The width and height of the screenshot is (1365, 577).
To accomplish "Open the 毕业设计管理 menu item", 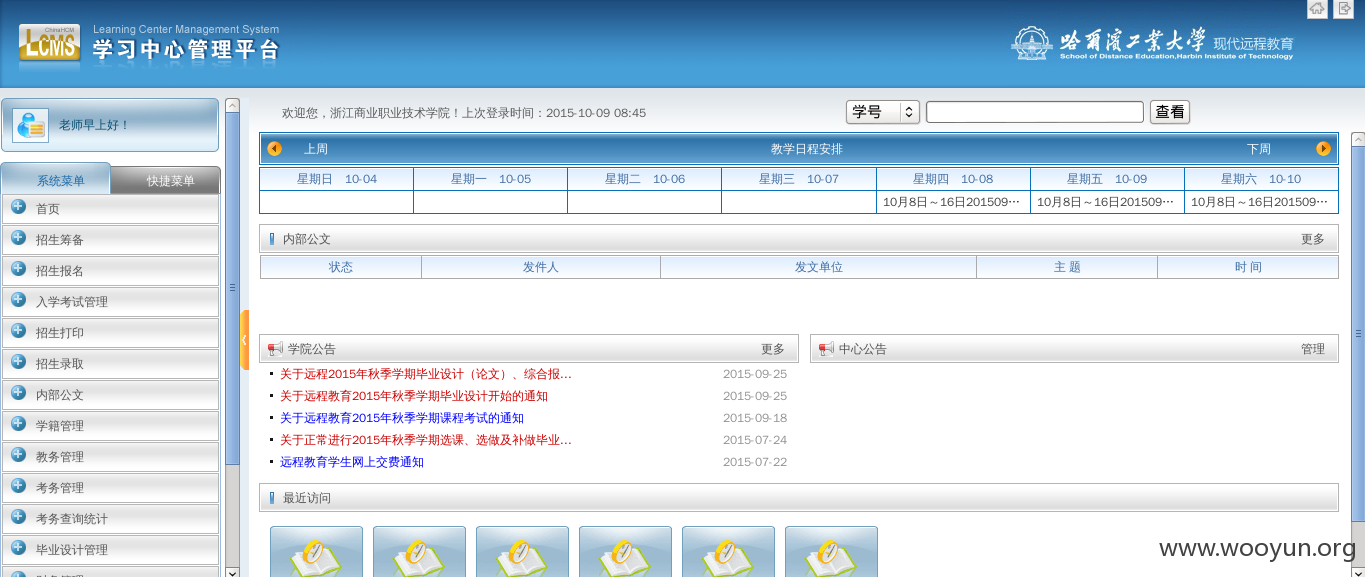I will coord(110,550).
